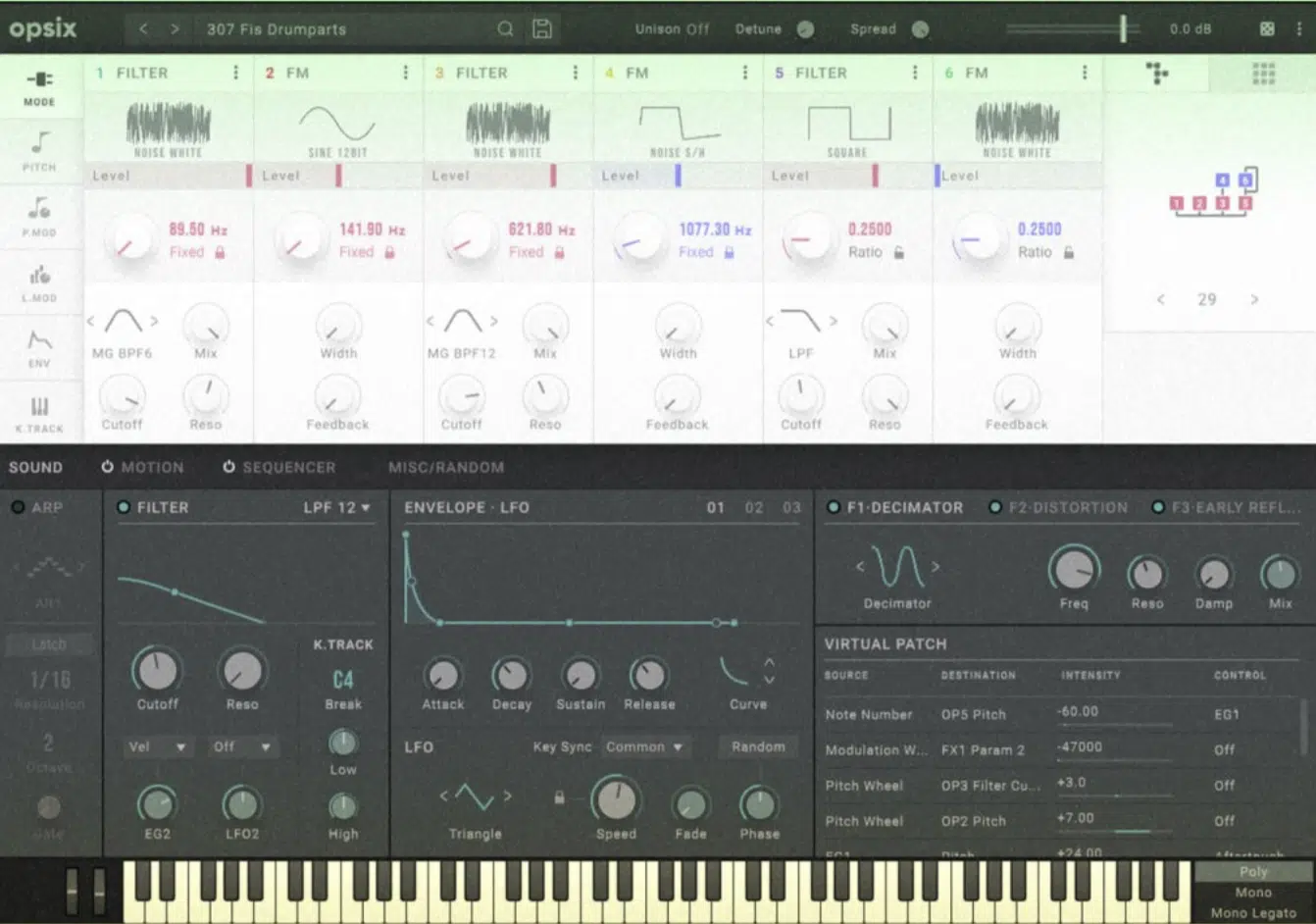This screenshot has height=924, width=1316.
Task: Select previous LFO Triangle waveform arrow
Action: click(x=443, y=796)
